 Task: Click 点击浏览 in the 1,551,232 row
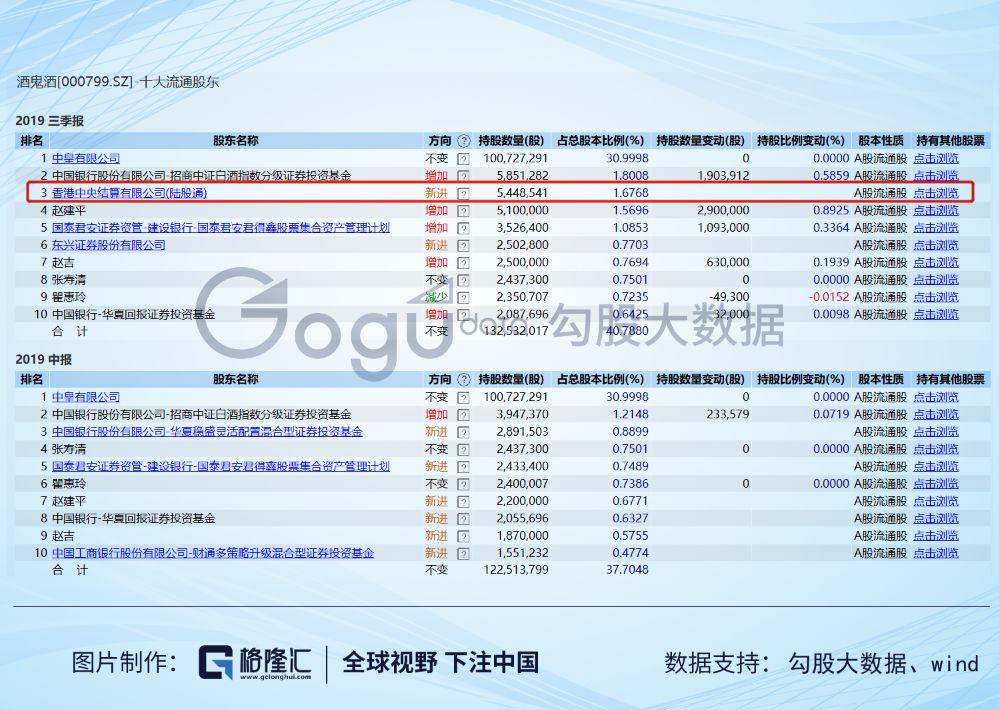tap(936, 553)
